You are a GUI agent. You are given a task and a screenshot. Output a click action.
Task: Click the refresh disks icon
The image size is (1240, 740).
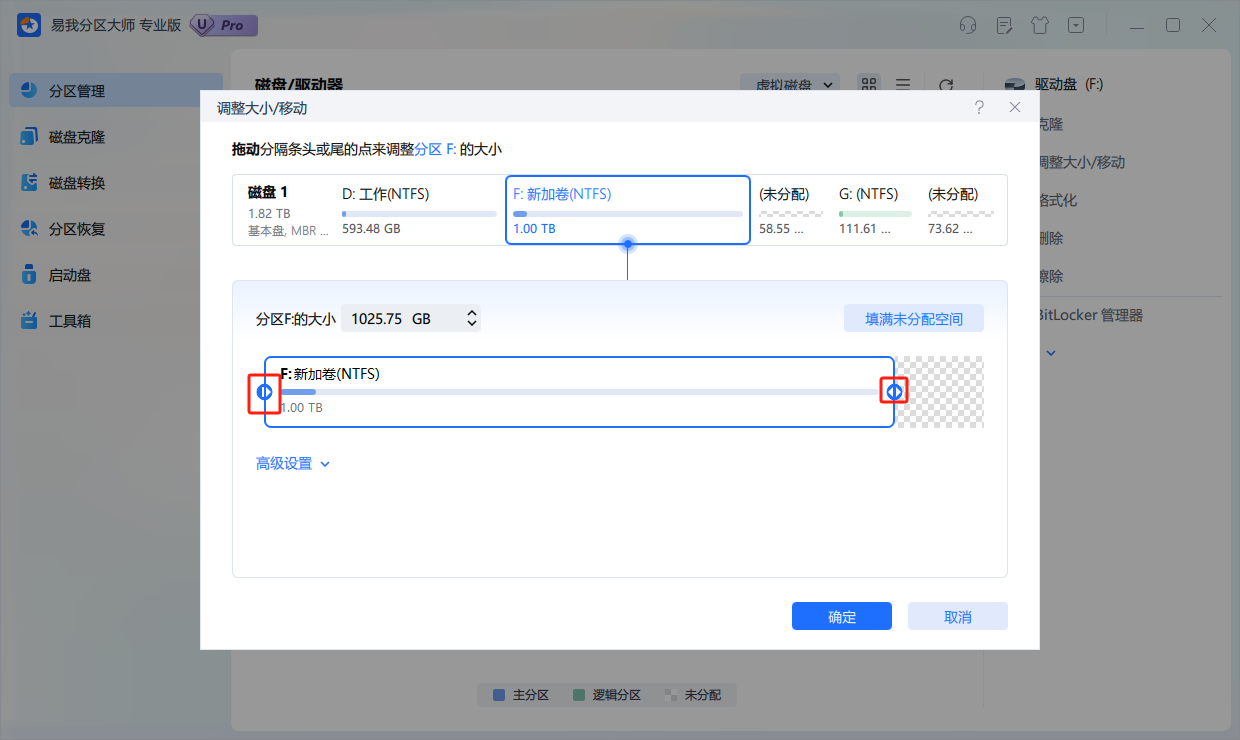point(945,86)
